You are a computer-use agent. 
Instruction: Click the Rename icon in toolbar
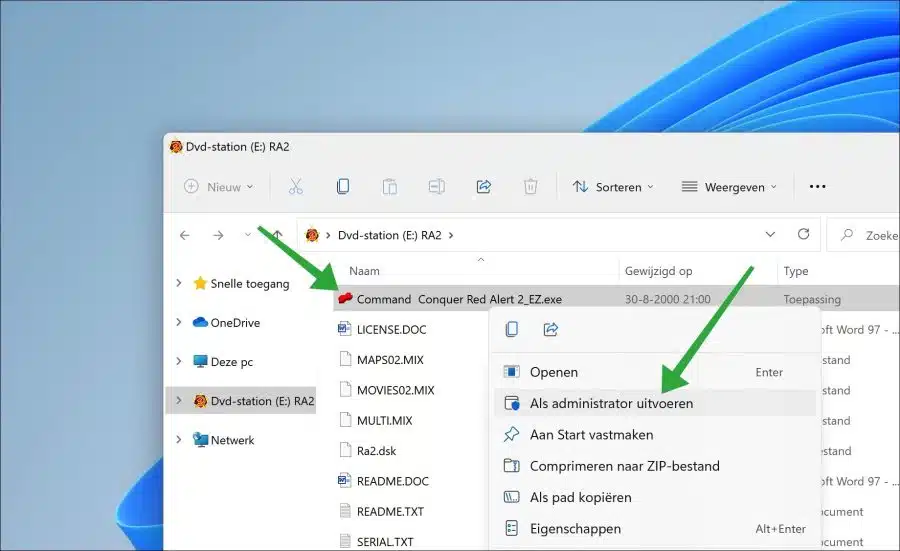437,187
